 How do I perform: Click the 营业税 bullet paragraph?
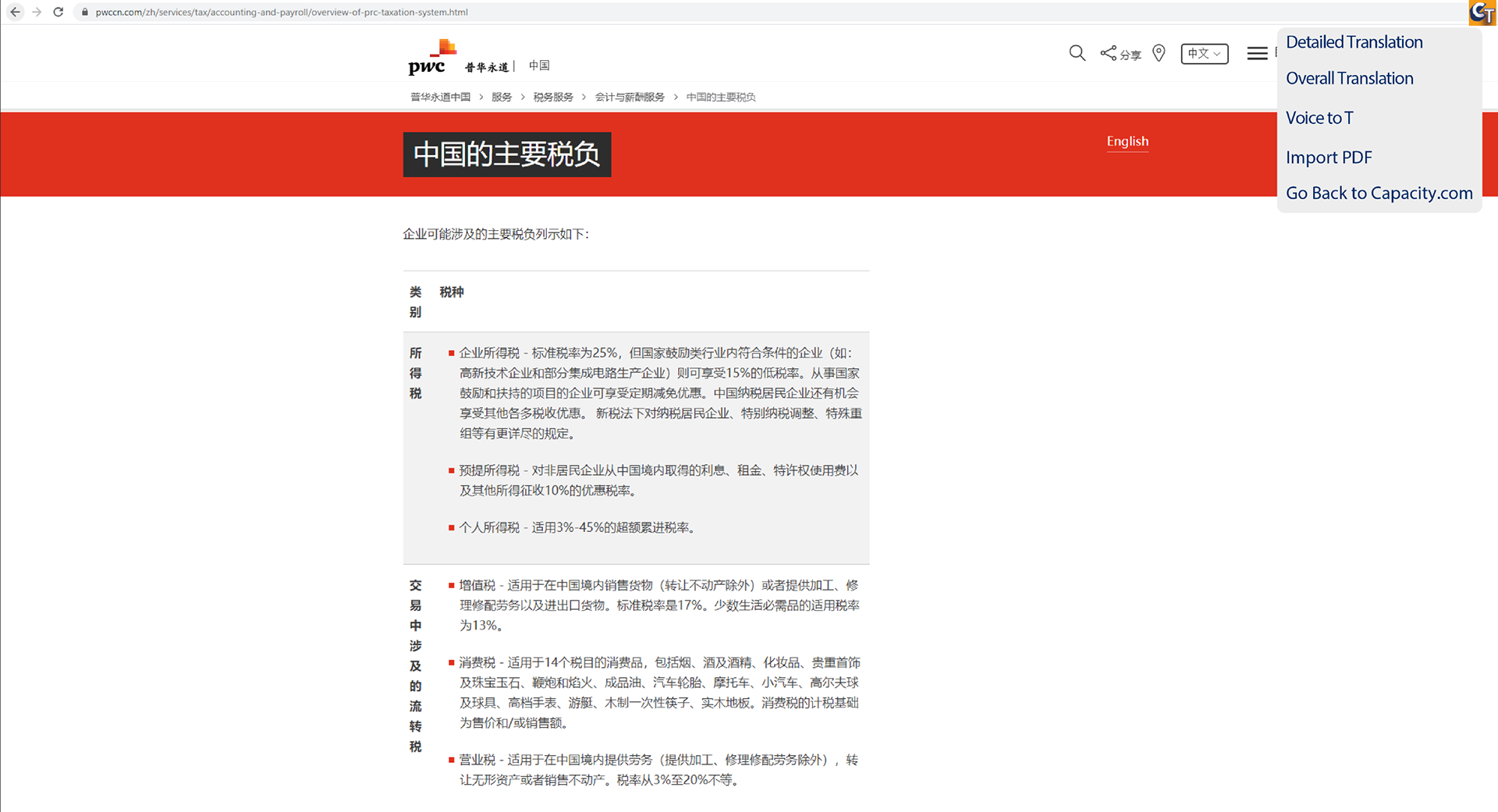[658, 770]
